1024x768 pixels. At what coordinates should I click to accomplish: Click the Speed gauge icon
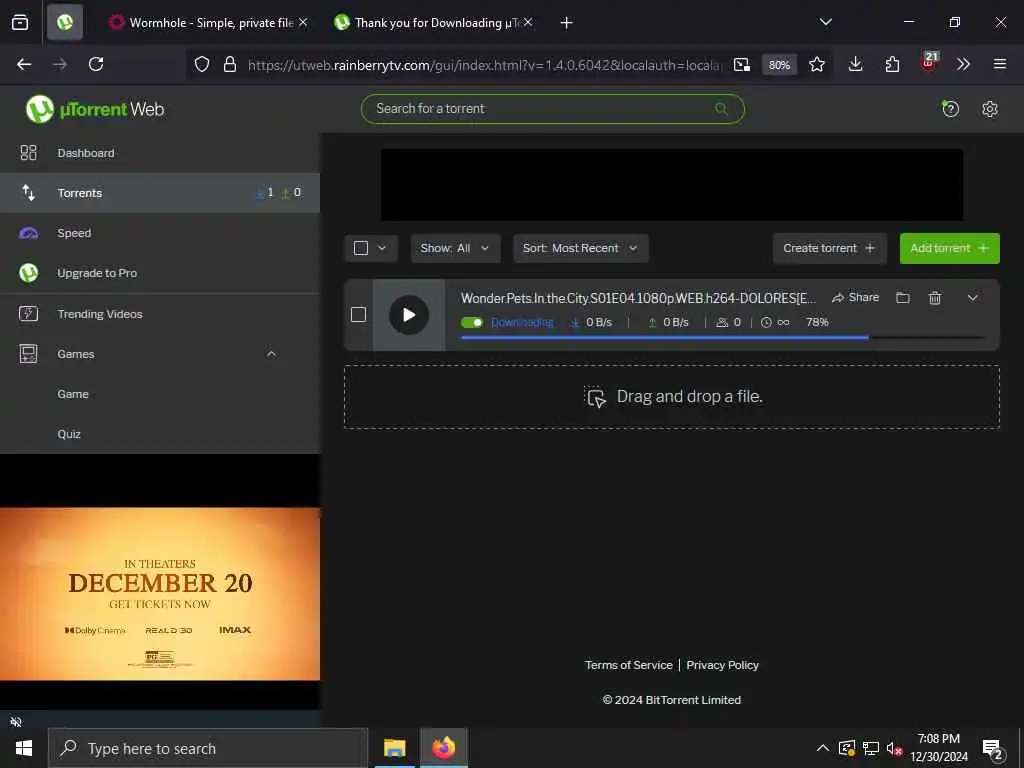coord(28,233)
